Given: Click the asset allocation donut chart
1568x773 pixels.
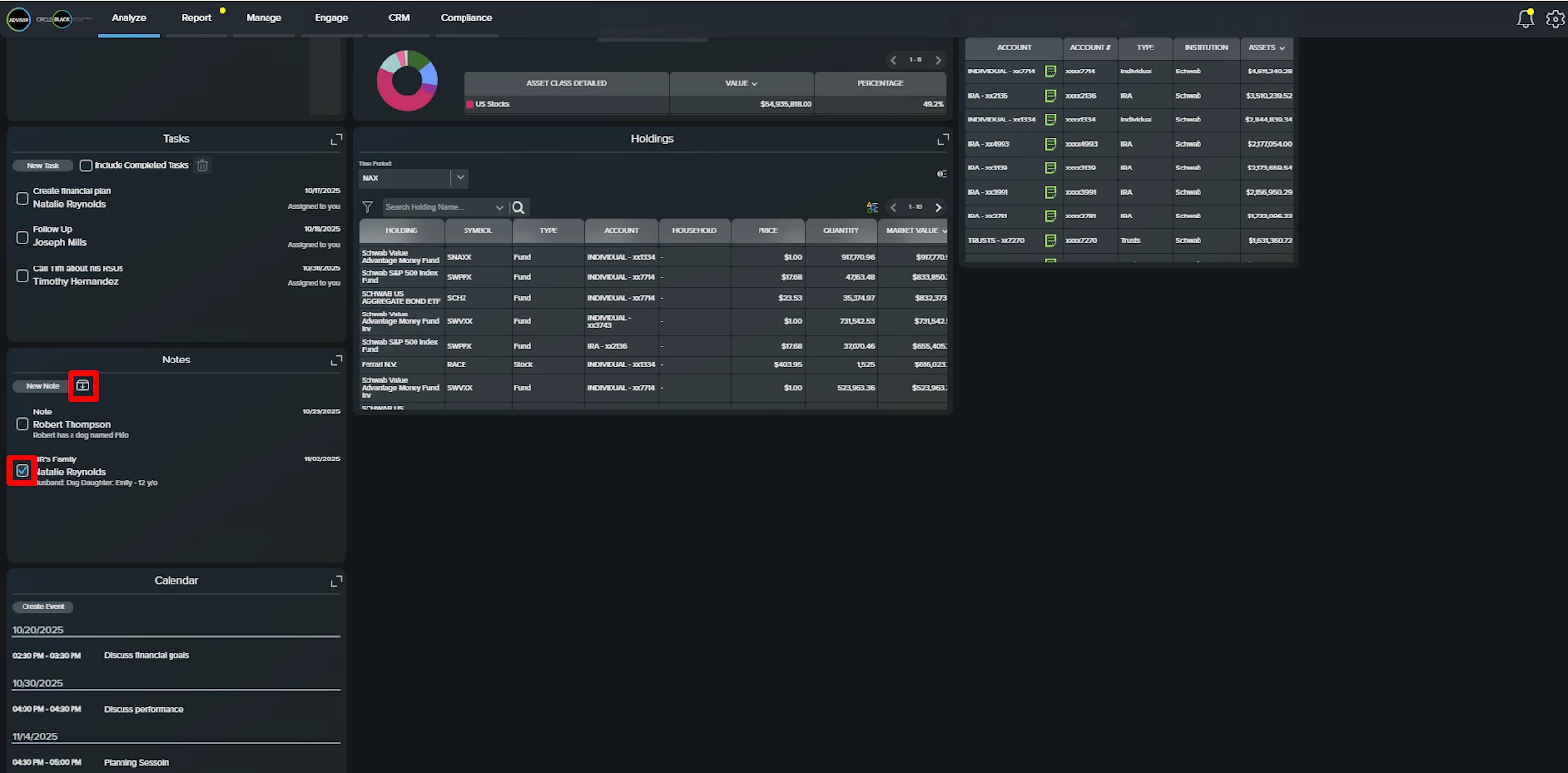Looking at the screenshot, I should click(x=408, y=80).
